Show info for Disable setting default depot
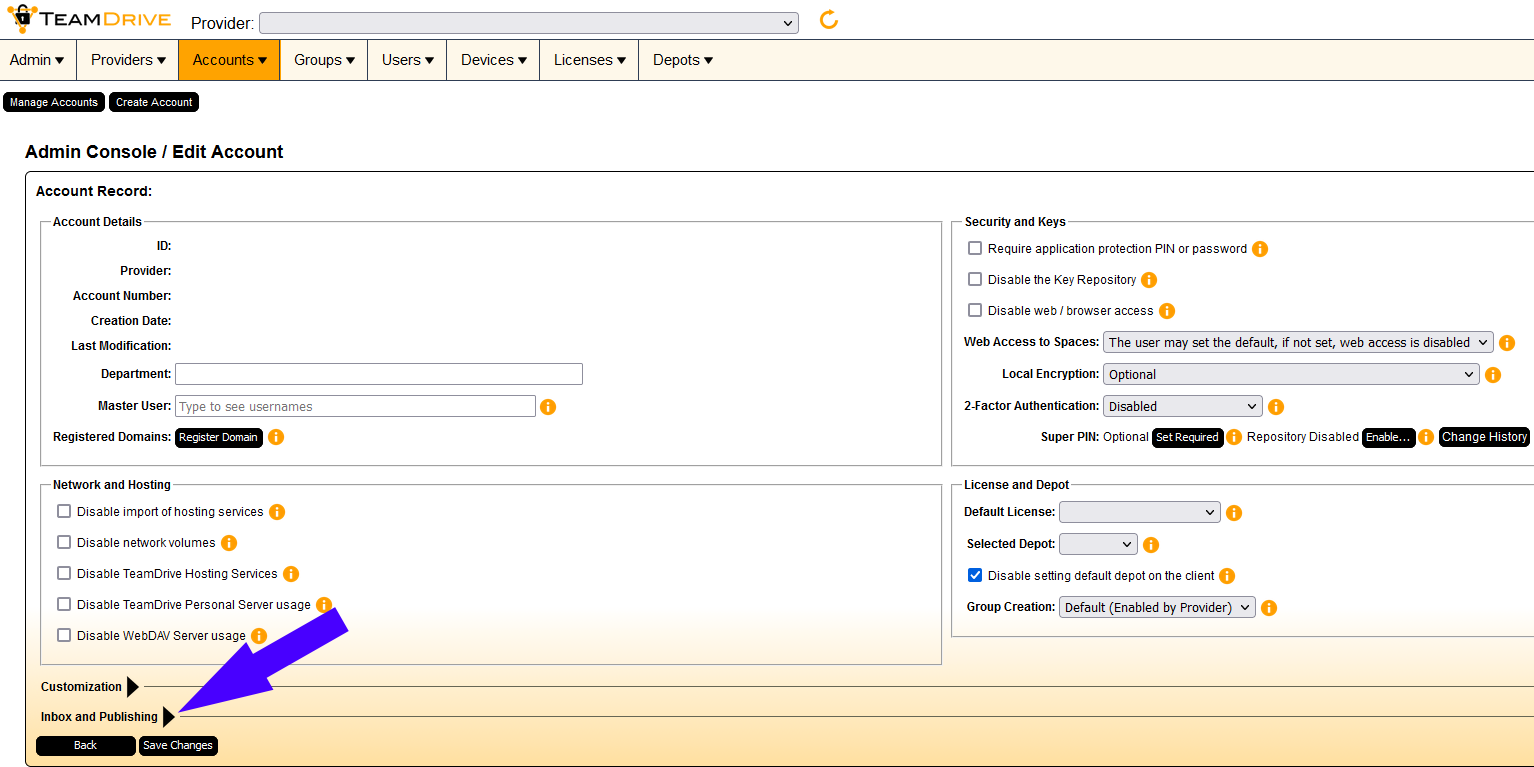This screenshot has width=1534, height=767. [x=1227, y=576]
